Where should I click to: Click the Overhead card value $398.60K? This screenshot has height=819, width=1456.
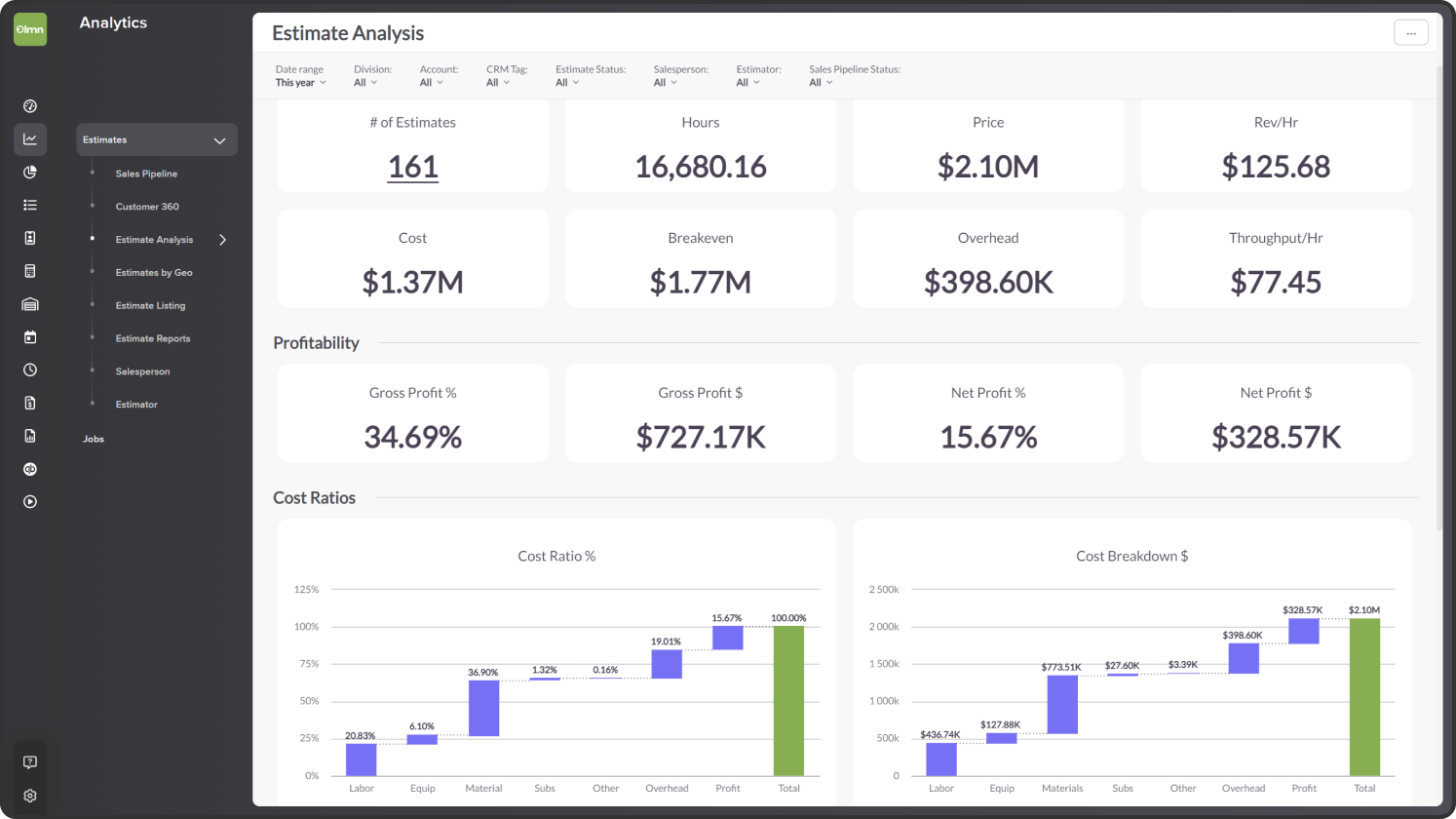[988, 283]
